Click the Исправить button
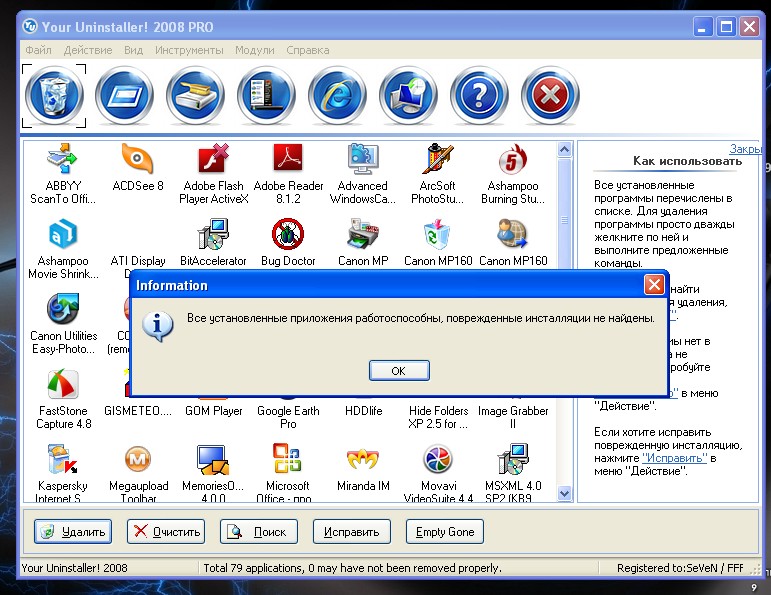The width and height of the screenshot is (771, 595). [x=352, y=532]
